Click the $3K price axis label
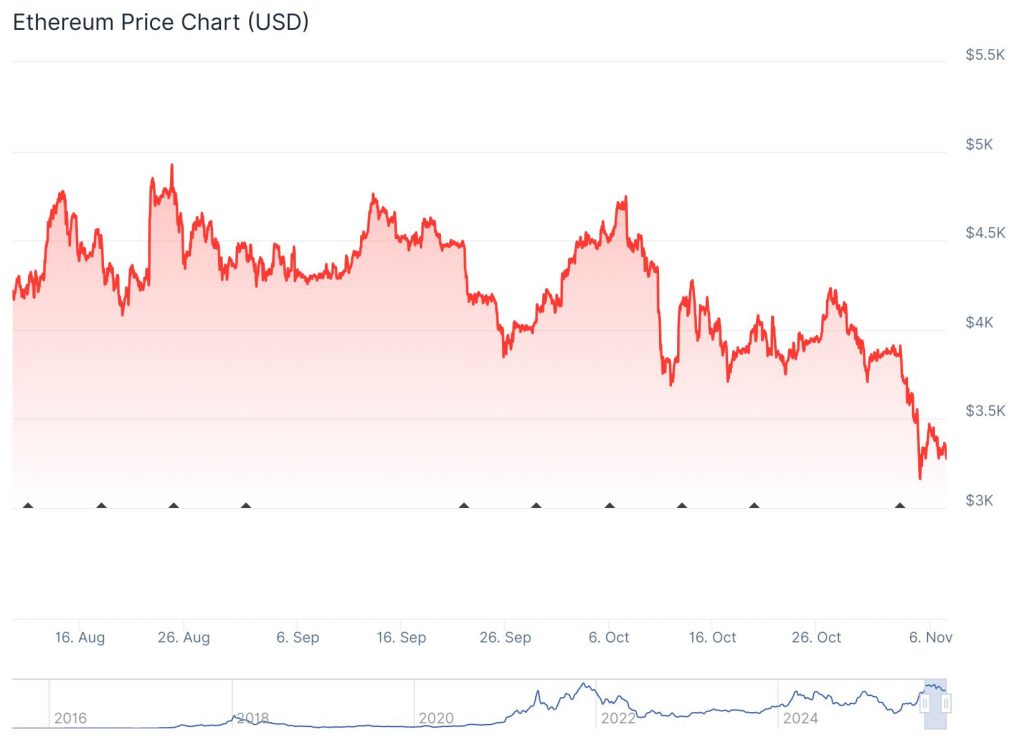Image resolution: width=1024 pixels, height=747 pixels. [979, 500]
